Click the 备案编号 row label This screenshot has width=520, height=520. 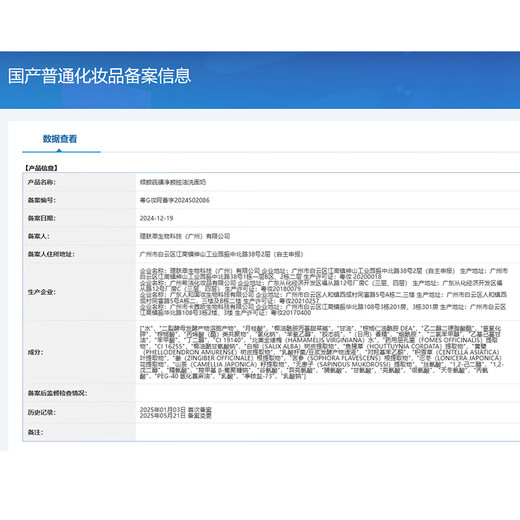(42, 200)
